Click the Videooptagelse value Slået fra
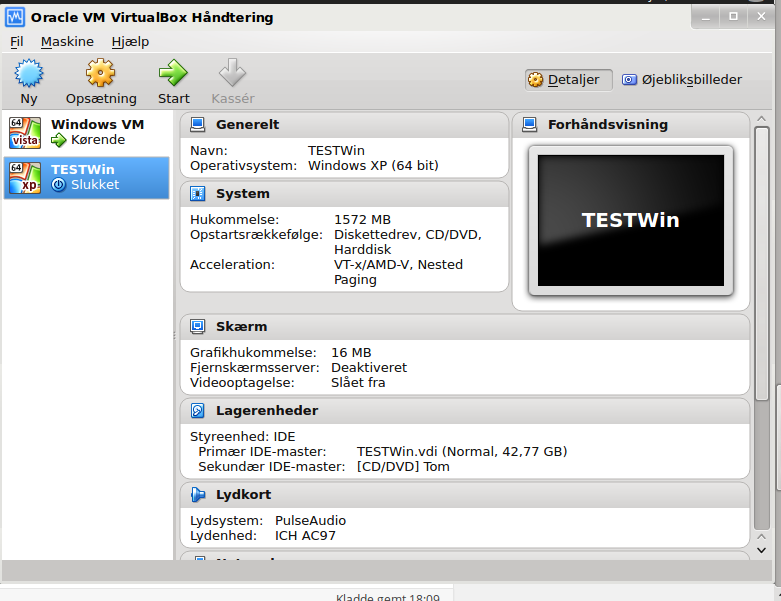Viewport: 781px width, 601px height. click(x=358, y=382)
